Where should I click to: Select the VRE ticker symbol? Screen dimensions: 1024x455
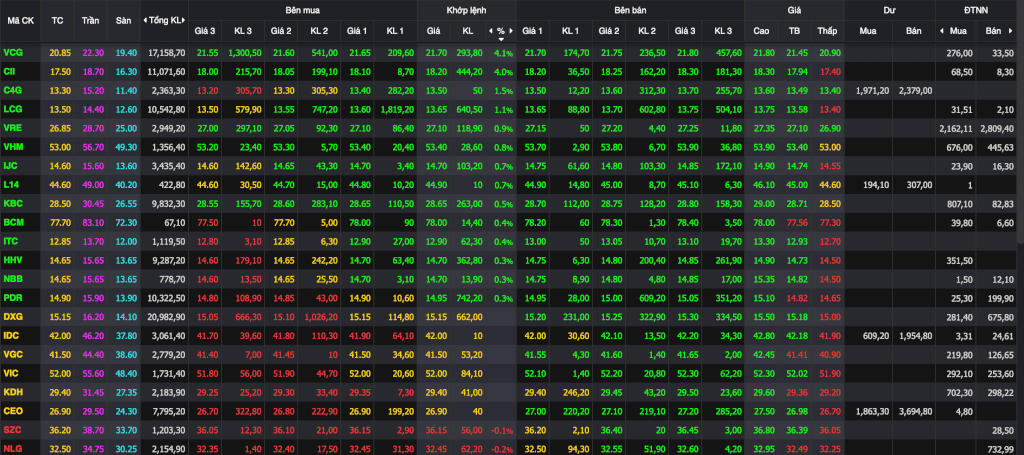12,127
